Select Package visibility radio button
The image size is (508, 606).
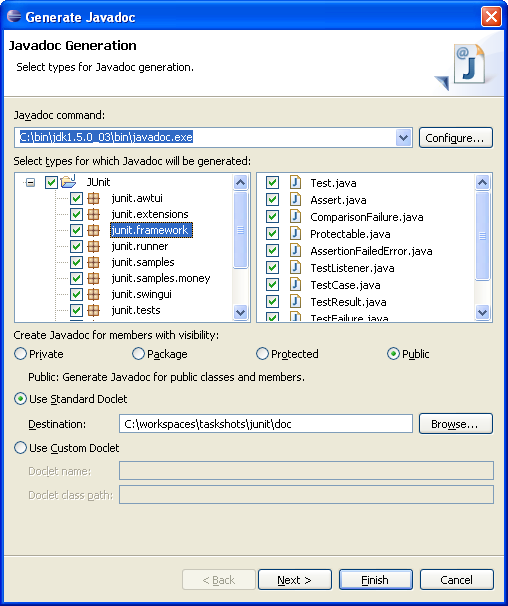(138, 354)
